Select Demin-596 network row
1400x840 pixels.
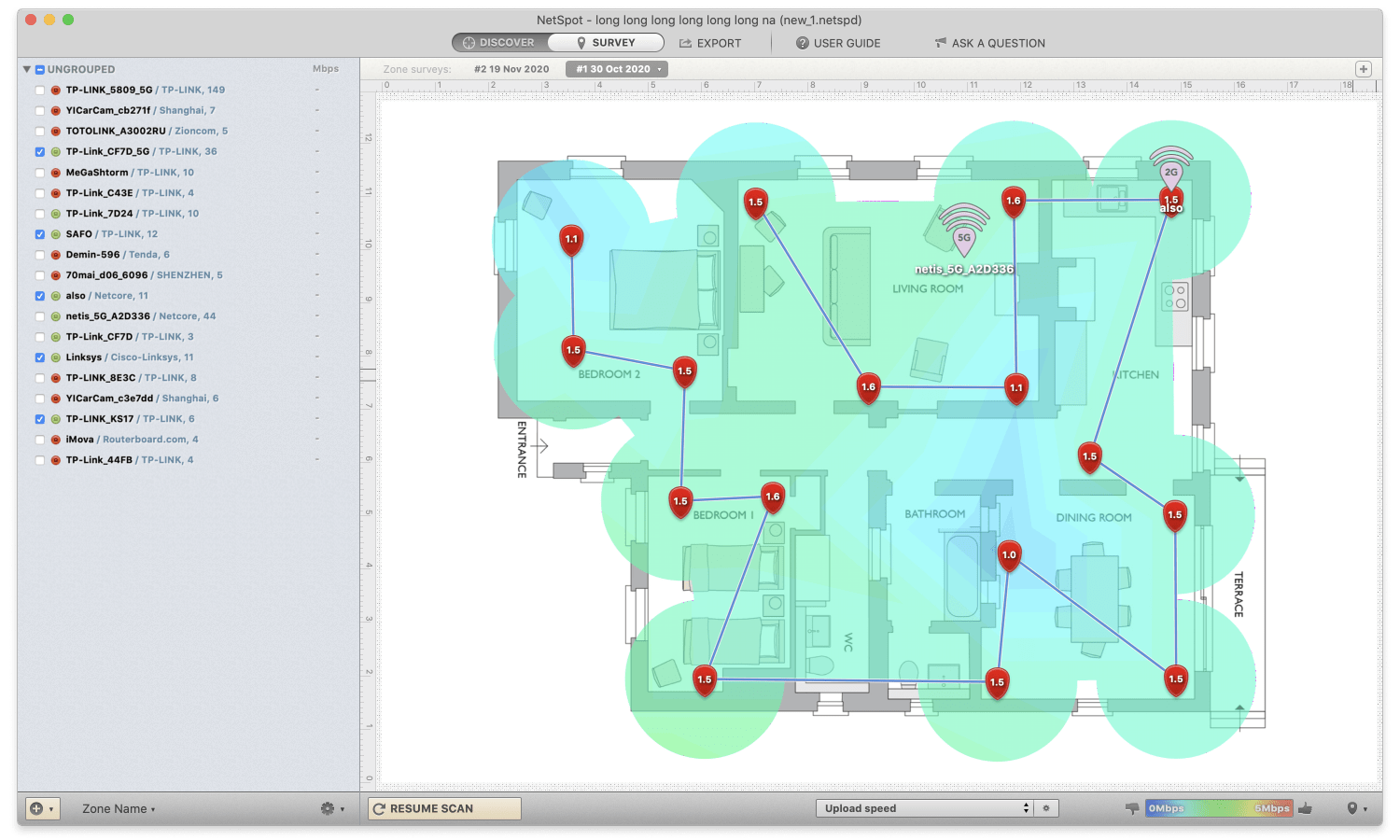(189, 255)
